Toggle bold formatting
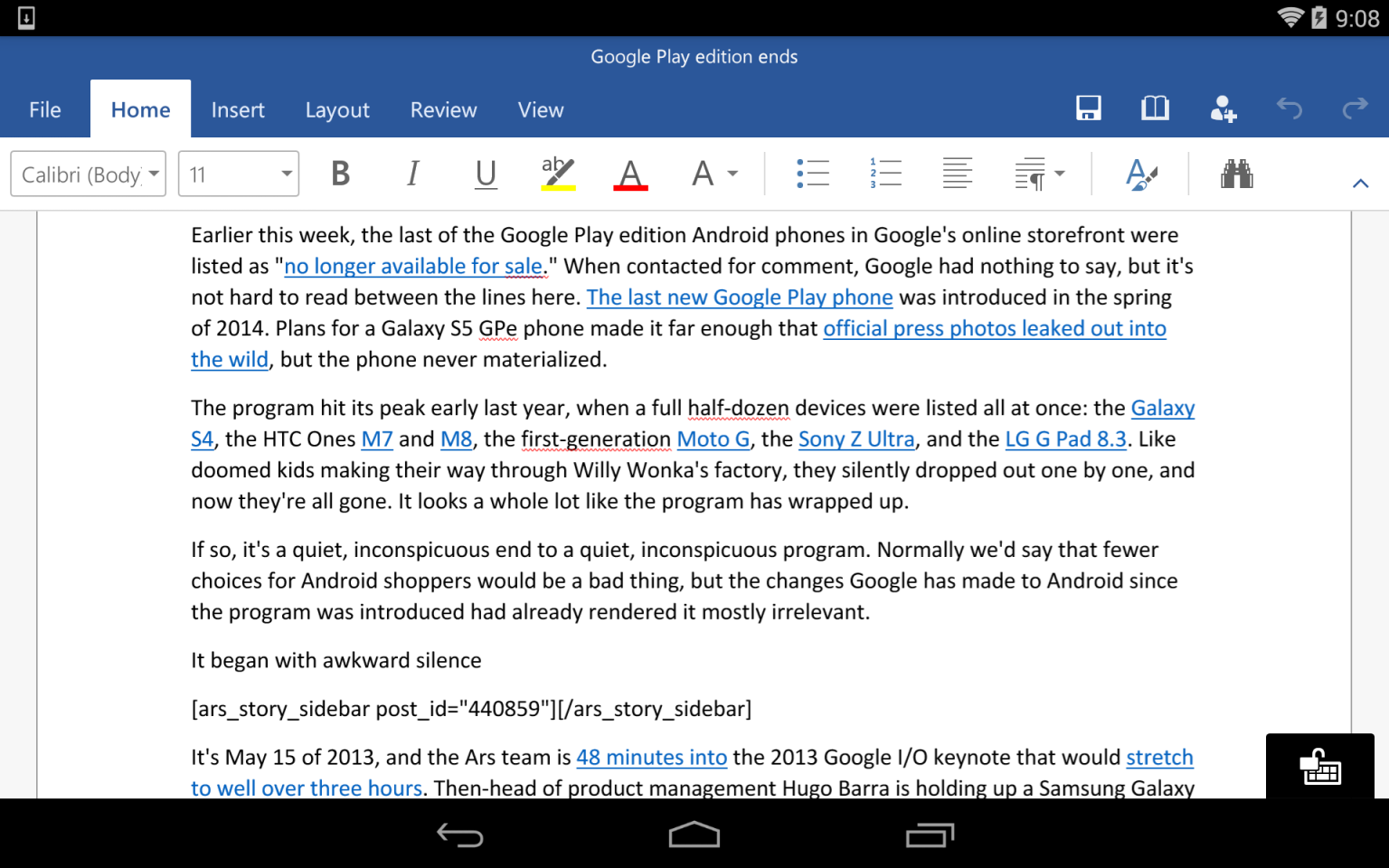 (340, 174)
